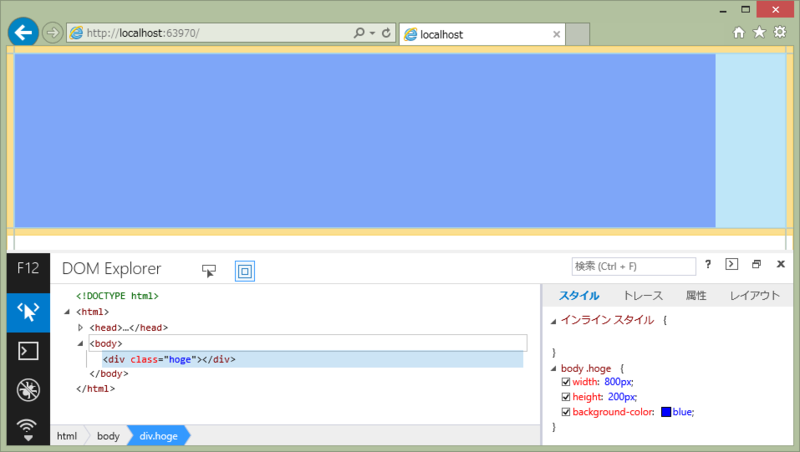This screenshot has height=452, width=800.
Task: Switch to the 属性 tab
Action: point(696,296)
